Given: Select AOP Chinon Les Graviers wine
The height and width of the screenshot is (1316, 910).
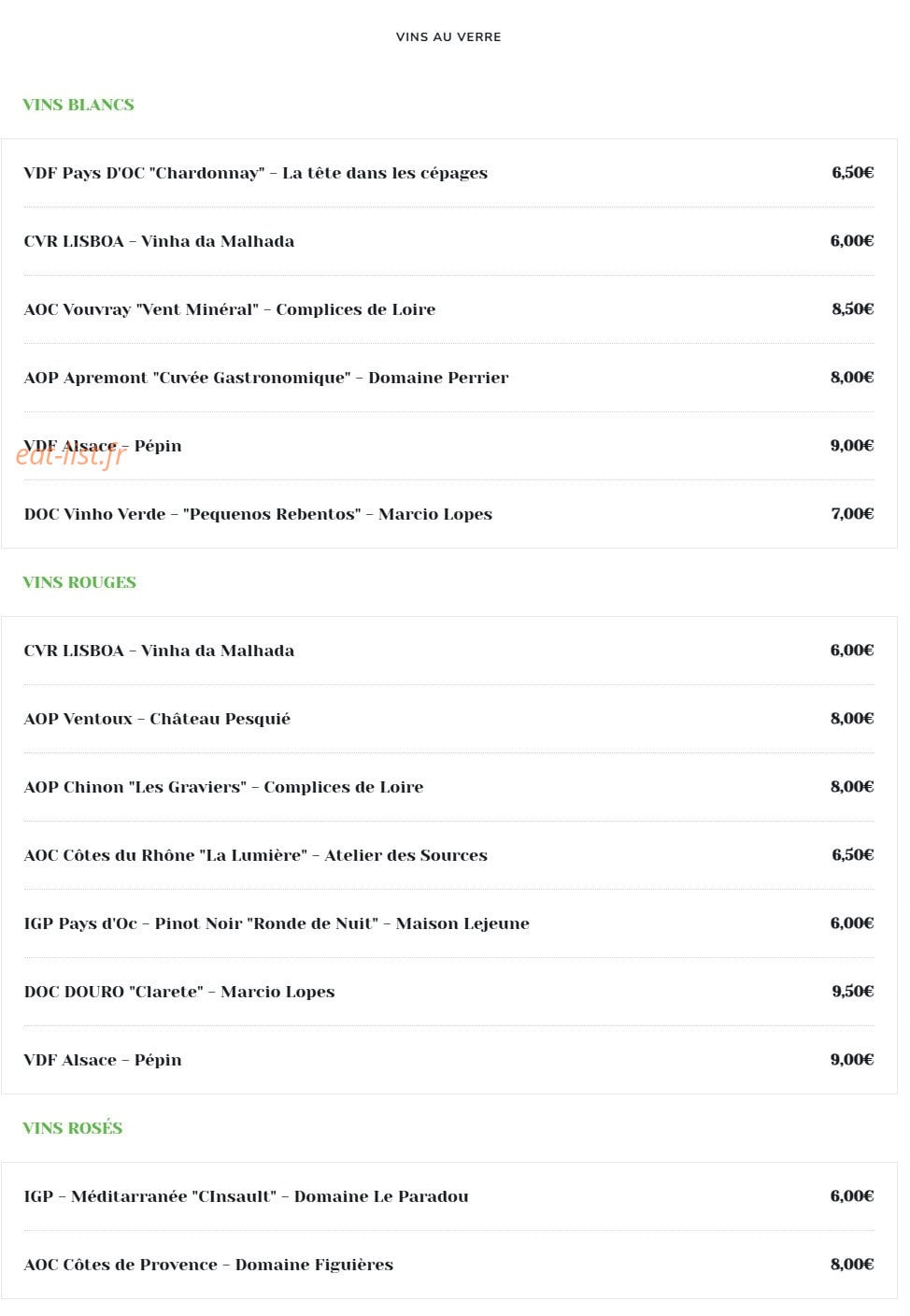Looking at the screenshot, I should [448, 787].
